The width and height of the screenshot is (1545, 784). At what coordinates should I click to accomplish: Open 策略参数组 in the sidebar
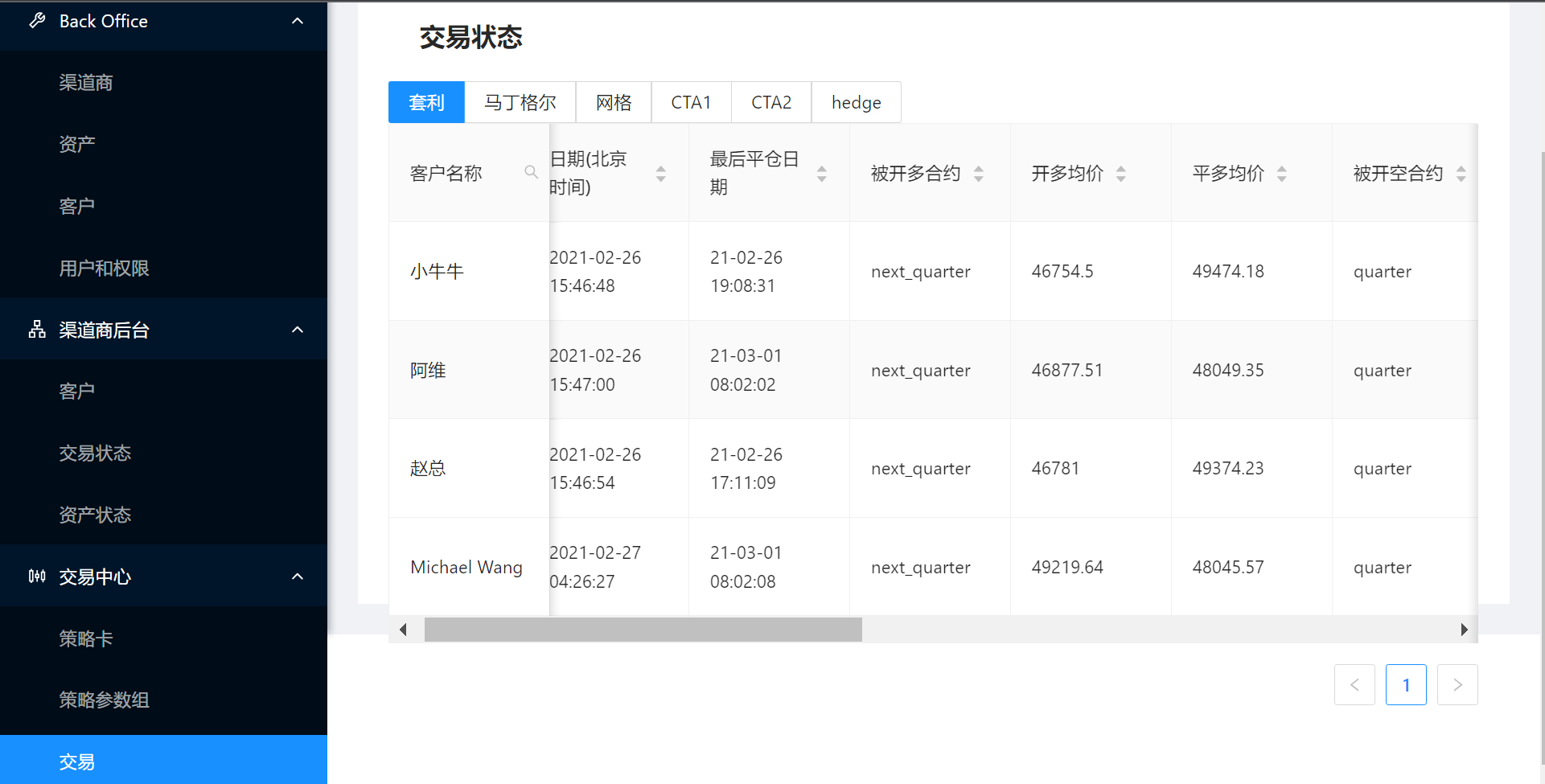(163, 700)
